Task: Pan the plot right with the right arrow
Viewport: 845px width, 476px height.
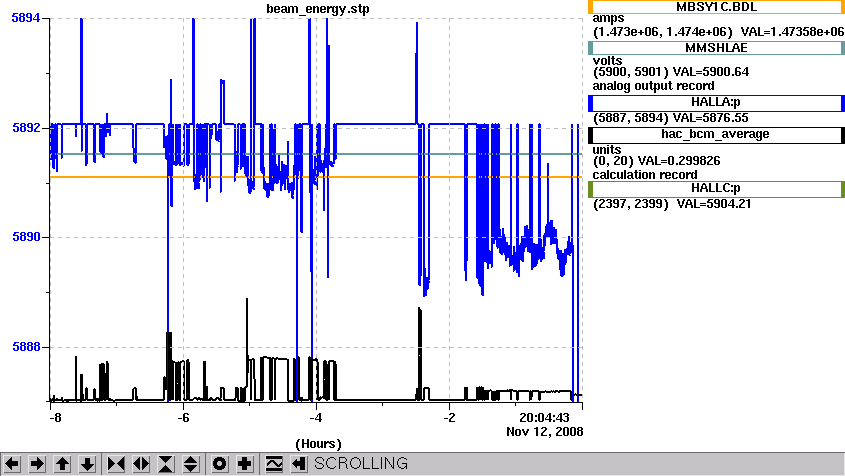Action: tap(37, 464)
